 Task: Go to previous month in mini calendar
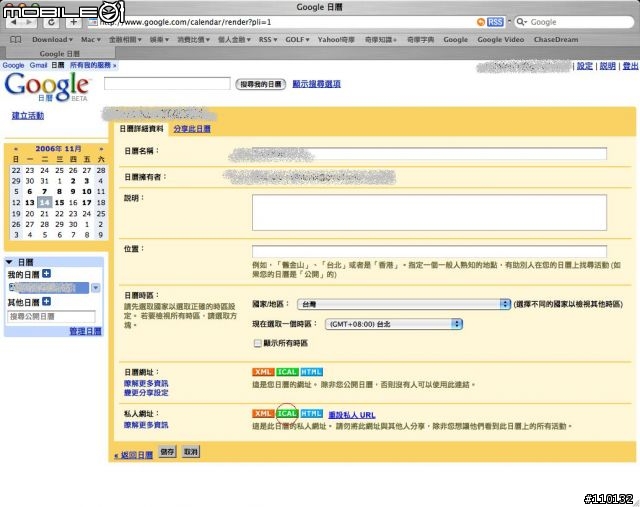16,149
